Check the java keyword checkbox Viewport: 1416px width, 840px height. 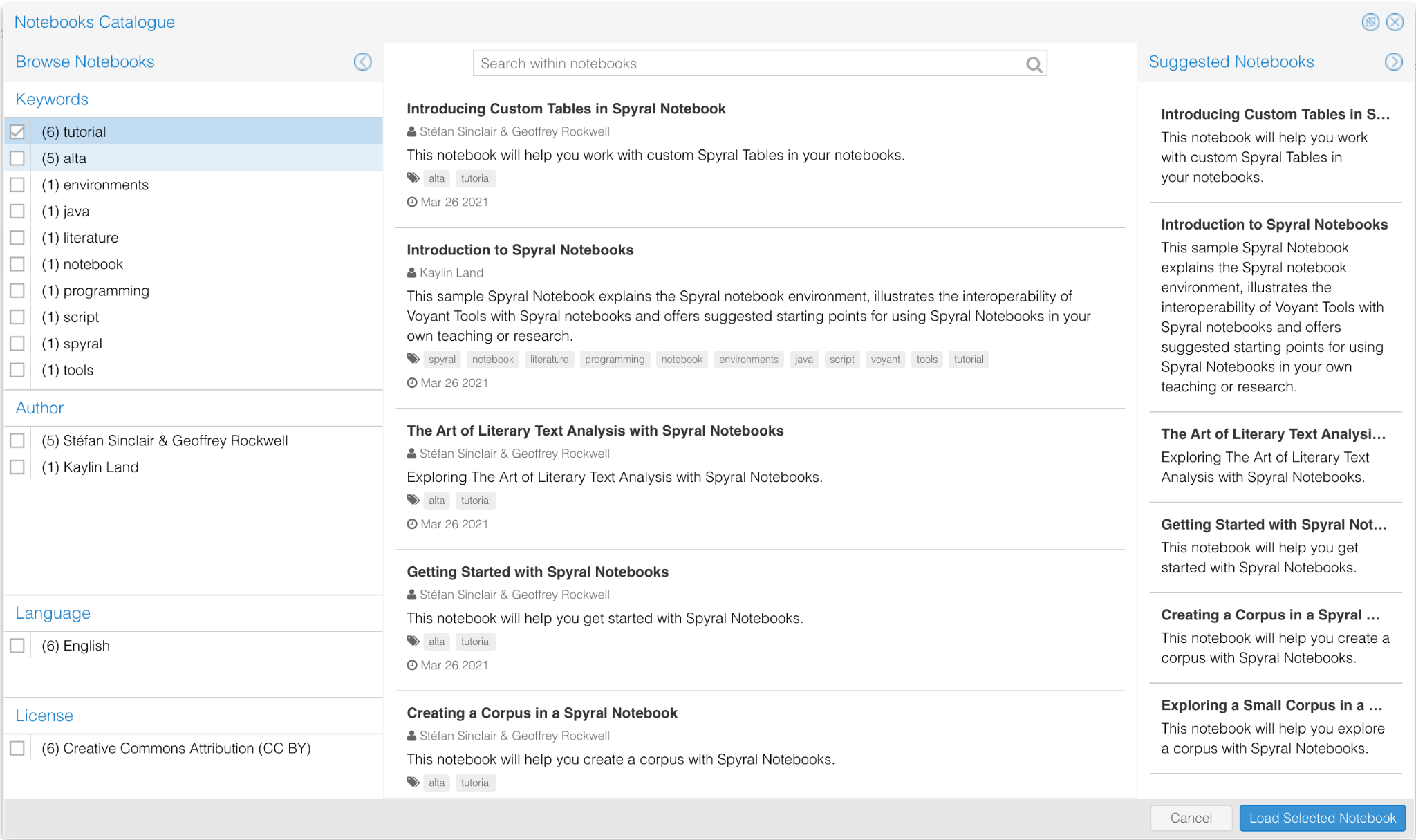click(x=17, y=212)
